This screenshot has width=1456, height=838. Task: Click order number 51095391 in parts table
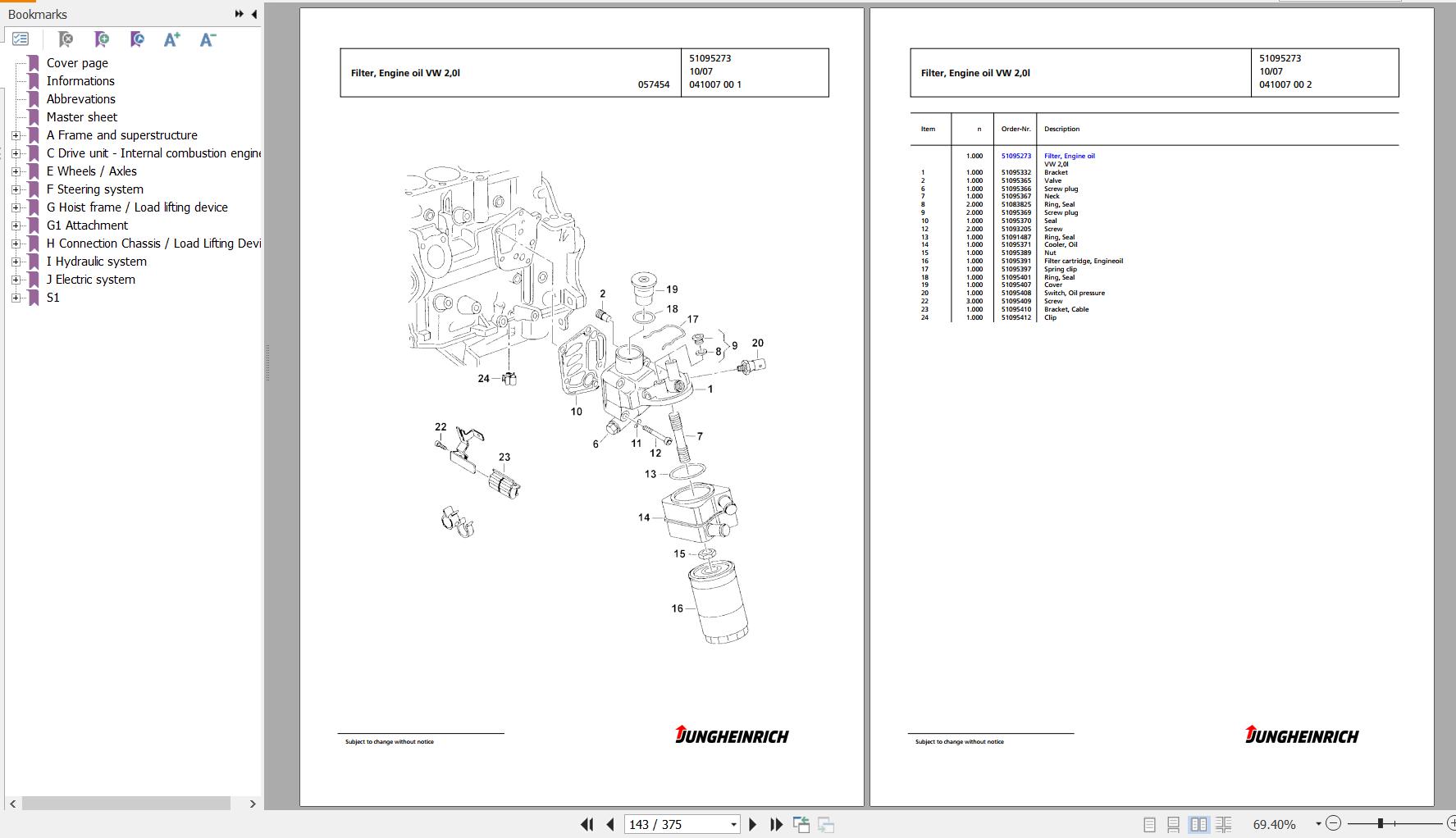(x=1016, y=261)
